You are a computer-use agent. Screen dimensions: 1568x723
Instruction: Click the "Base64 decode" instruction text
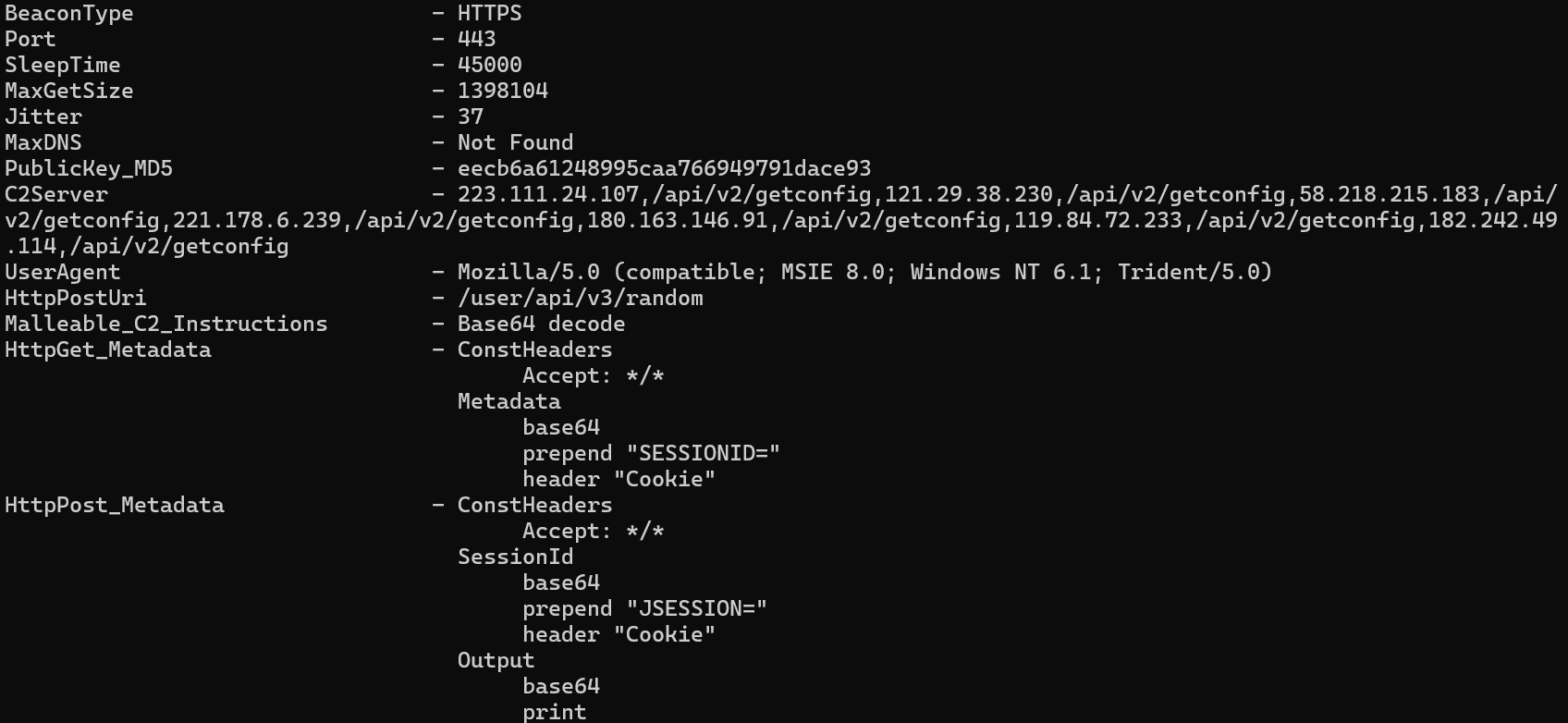tap(541, 325)
